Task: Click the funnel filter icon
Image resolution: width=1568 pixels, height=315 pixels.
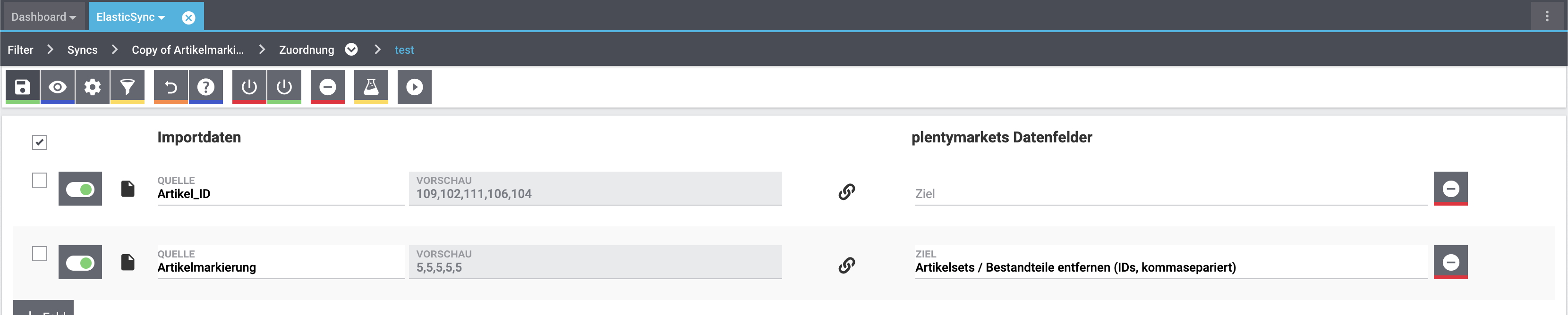Action: point(127,87)
